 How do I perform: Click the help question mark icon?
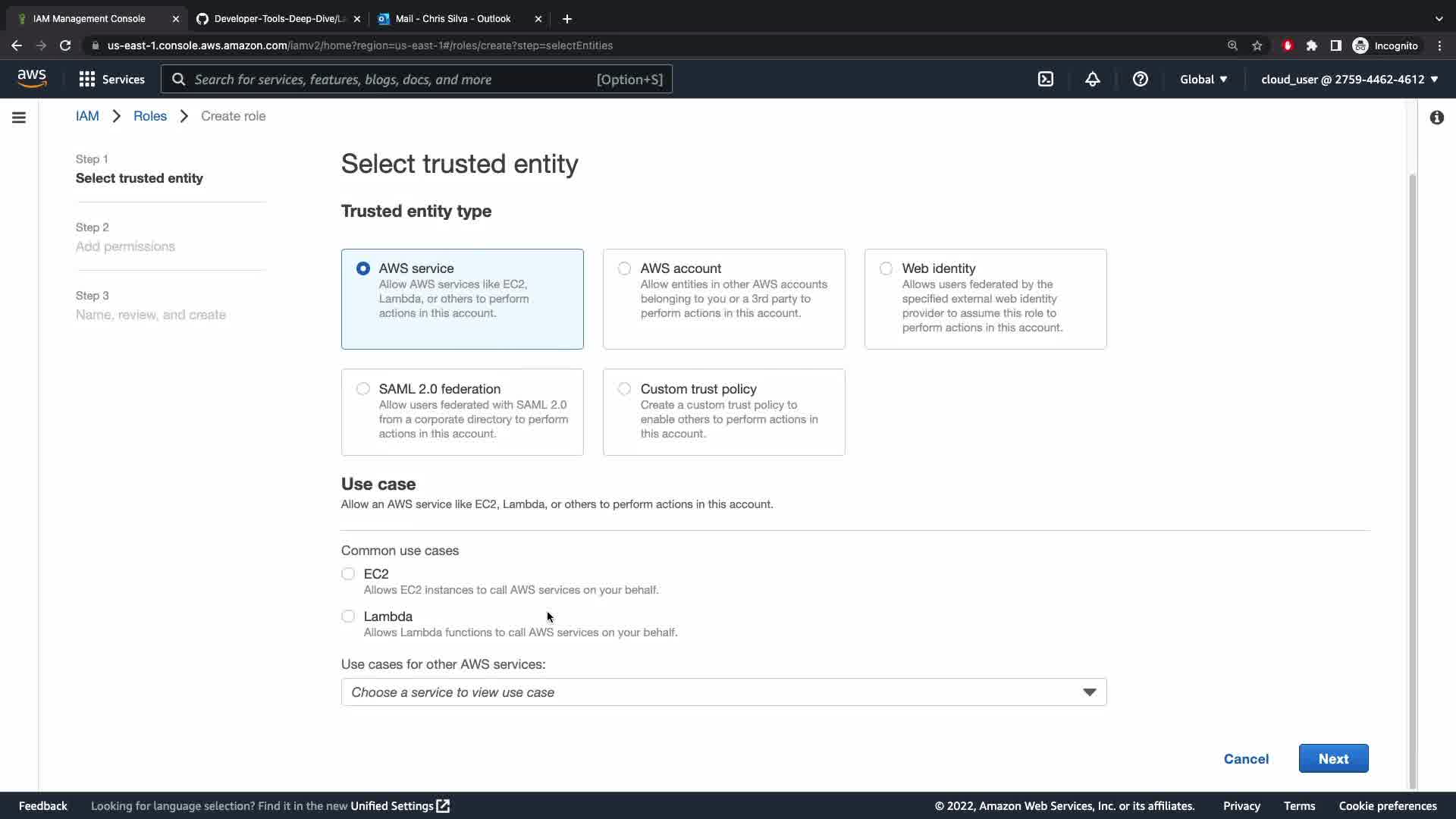[x=1140, y=79]
